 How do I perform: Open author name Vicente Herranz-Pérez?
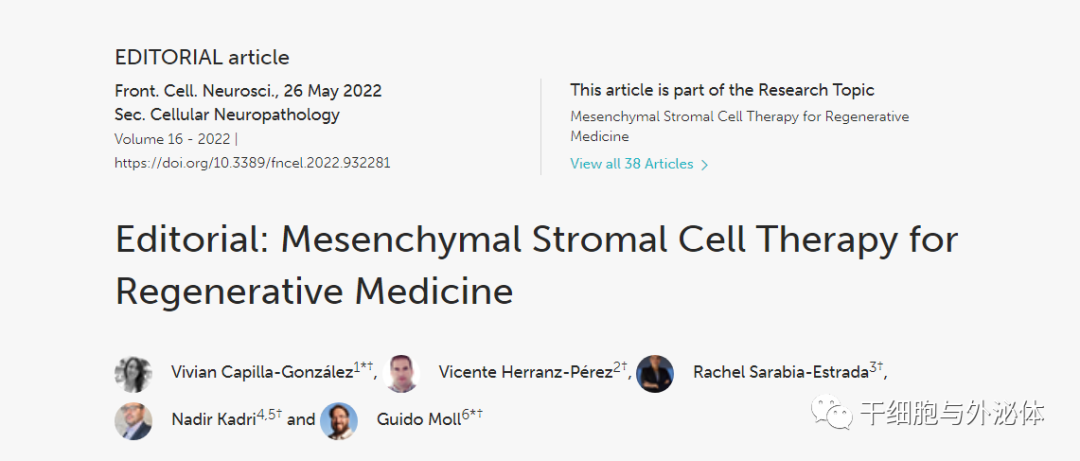[x=526, y=373]
